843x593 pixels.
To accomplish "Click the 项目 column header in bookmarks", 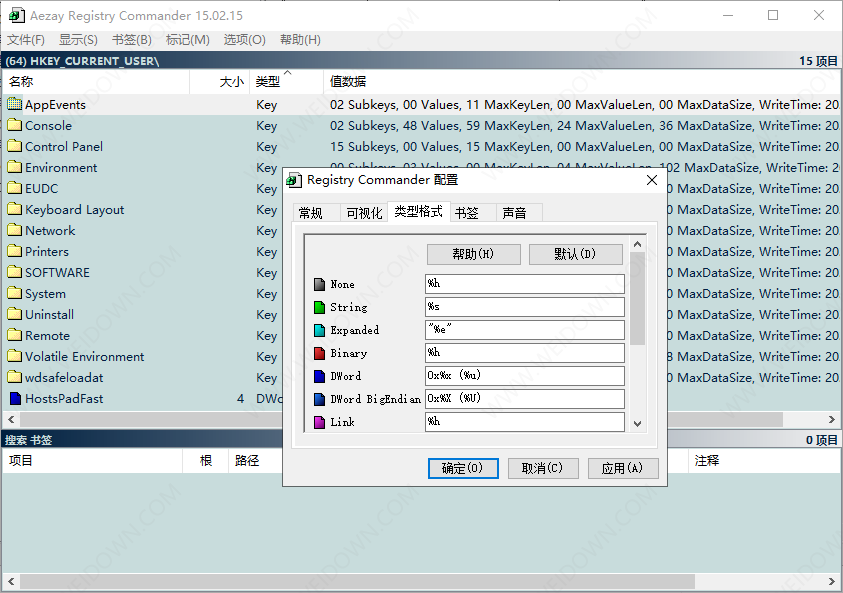I will [92, 461].
